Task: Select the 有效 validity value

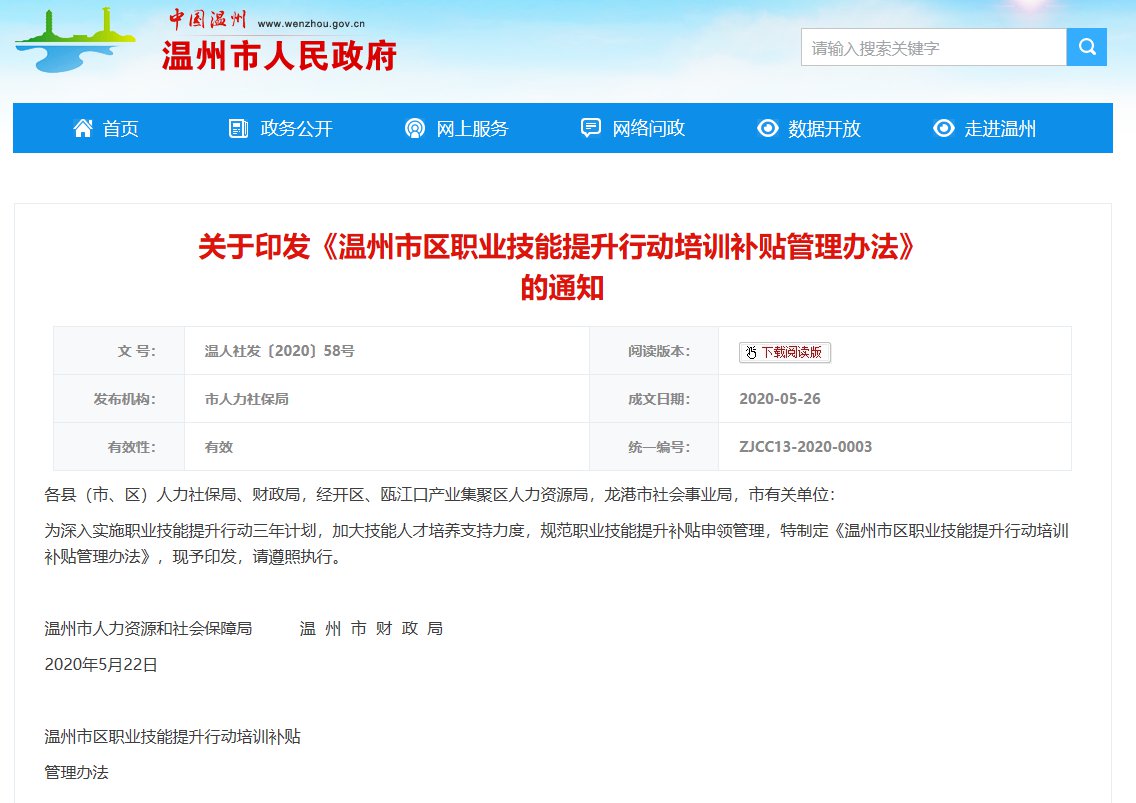Action: click(x=219, y=447)
